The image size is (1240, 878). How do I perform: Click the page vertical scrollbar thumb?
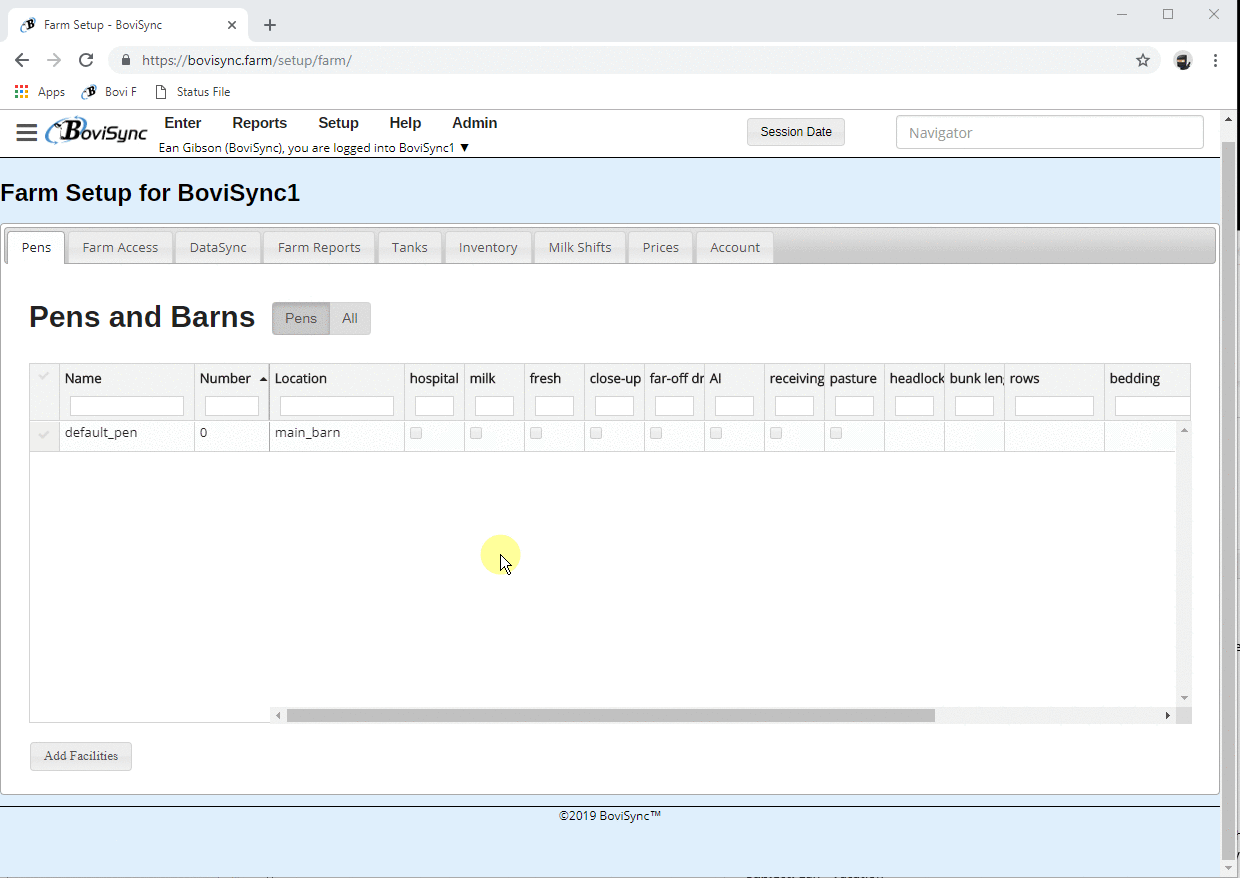click(x=1229, y=500)
